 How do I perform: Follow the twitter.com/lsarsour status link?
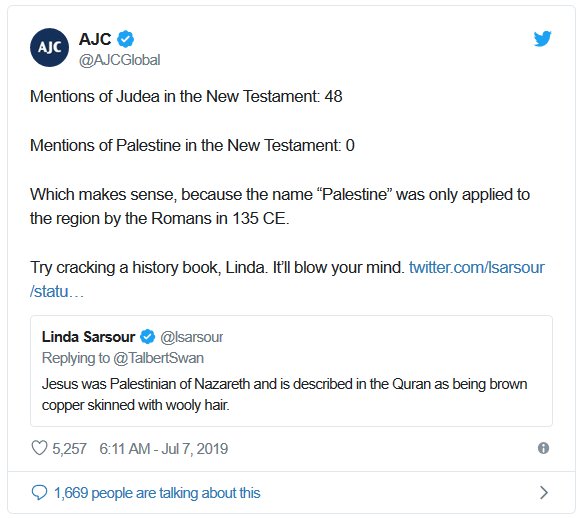pos(287,279)
